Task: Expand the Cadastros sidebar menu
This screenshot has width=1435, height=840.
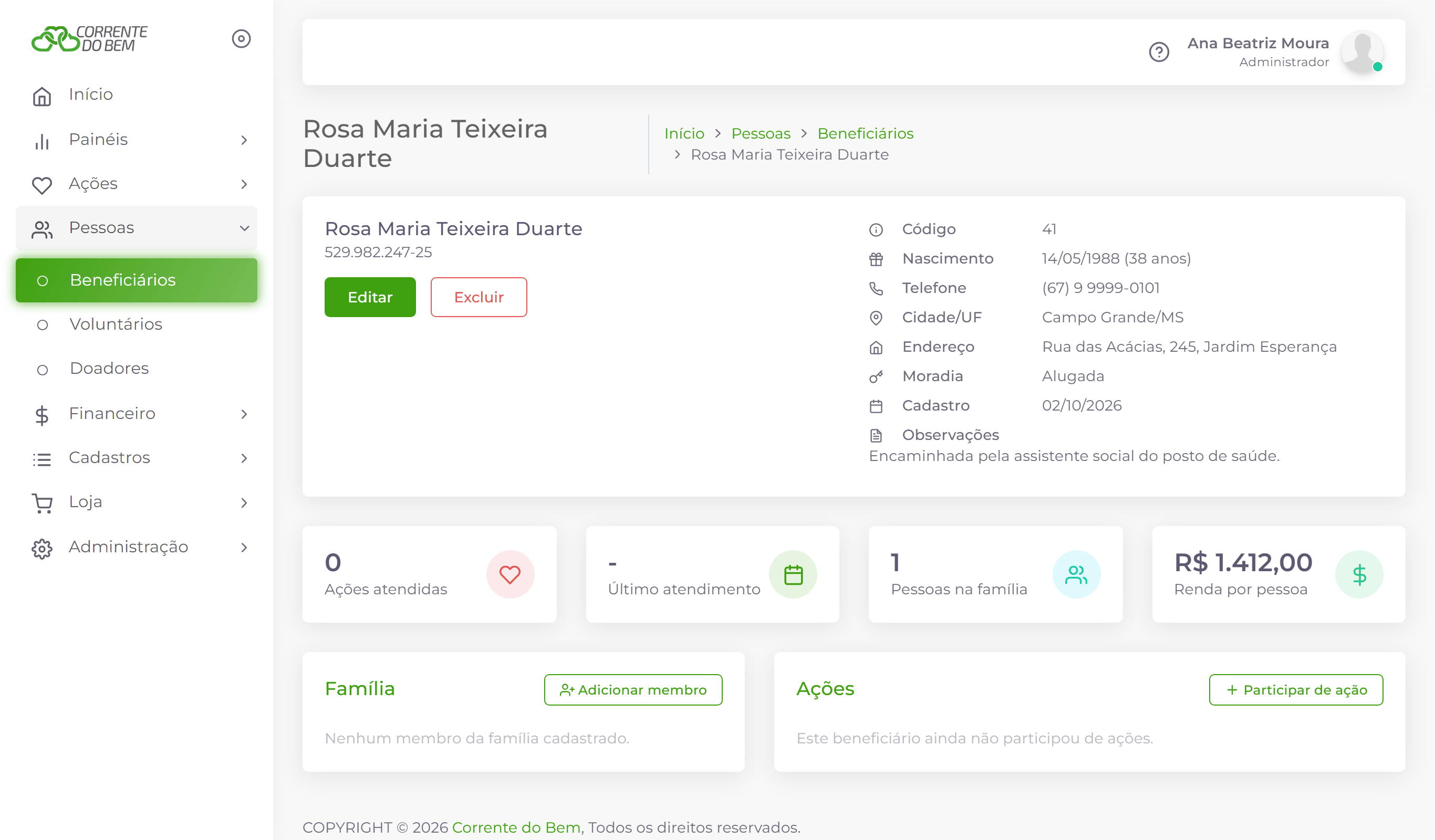Action: pyautogui.click(x=137, y=458)
